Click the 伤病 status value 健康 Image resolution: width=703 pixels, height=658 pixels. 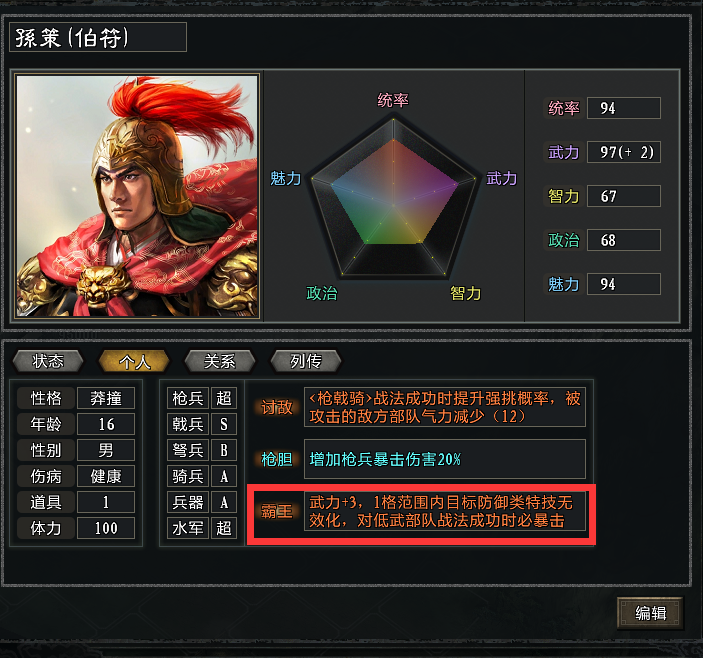pos(106,476)
